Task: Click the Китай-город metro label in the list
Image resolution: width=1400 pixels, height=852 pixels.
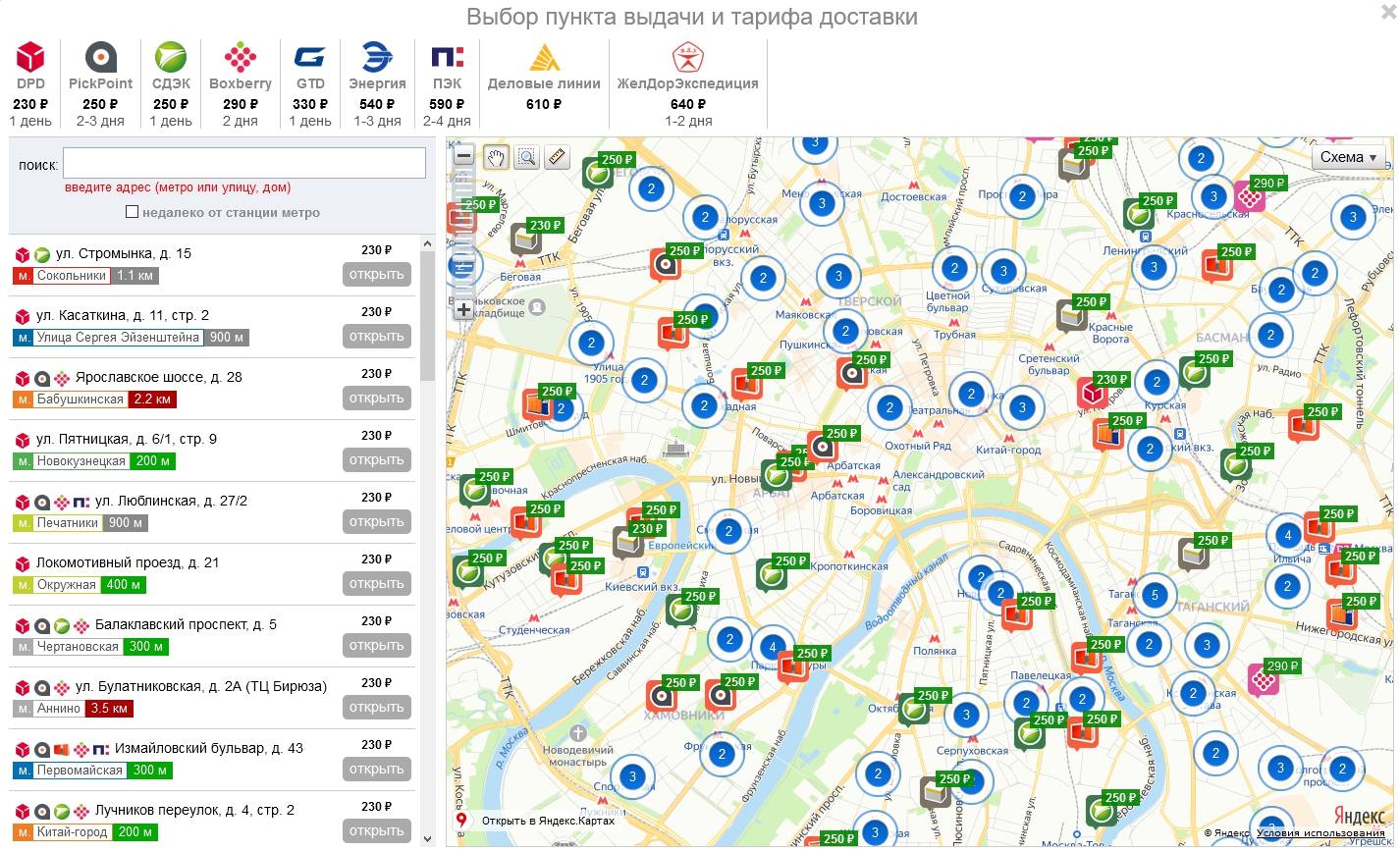Action: click(x=72, y=832)
